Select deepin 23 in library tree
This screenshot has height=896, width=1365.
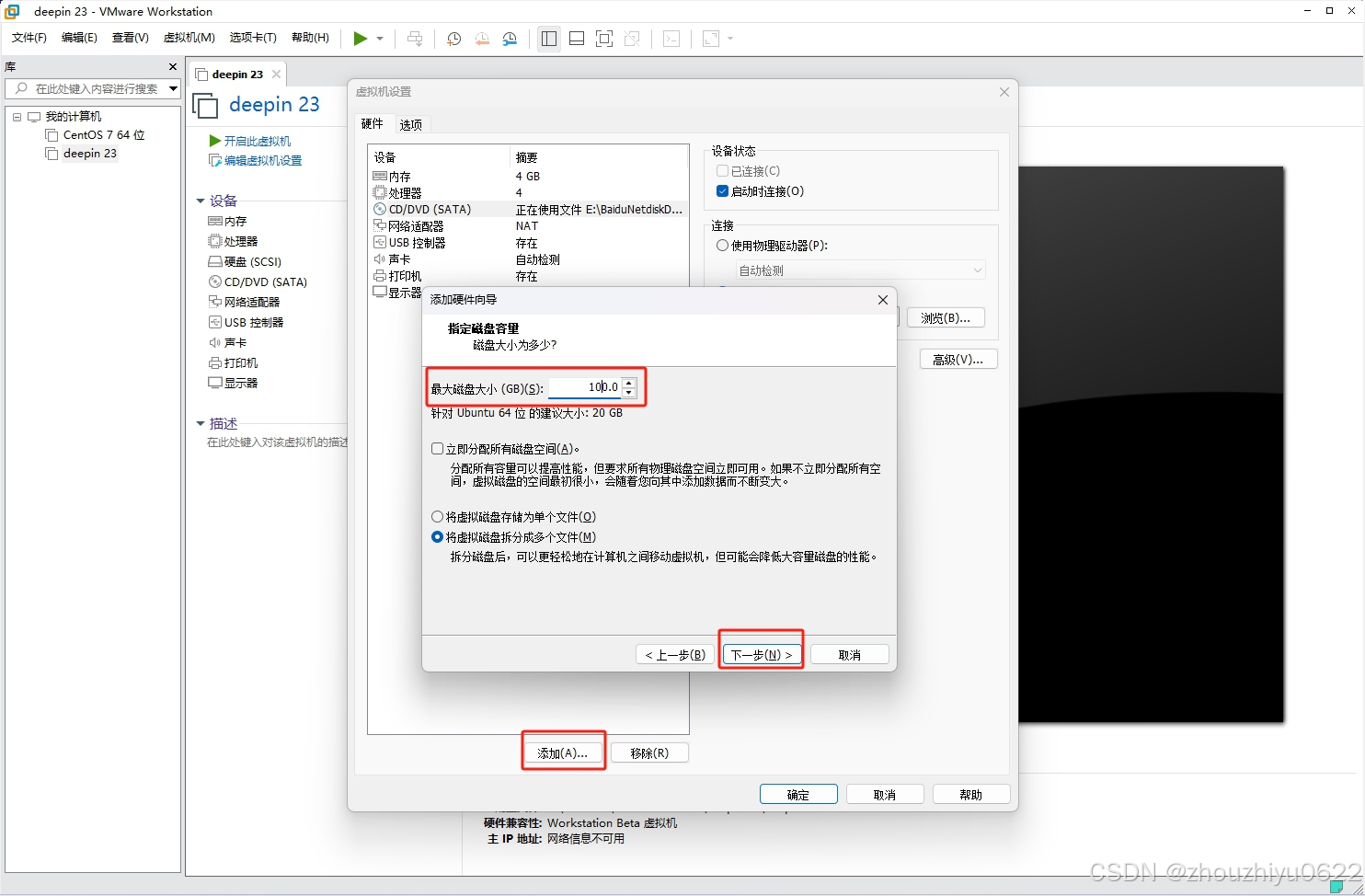tap(89, 154)
